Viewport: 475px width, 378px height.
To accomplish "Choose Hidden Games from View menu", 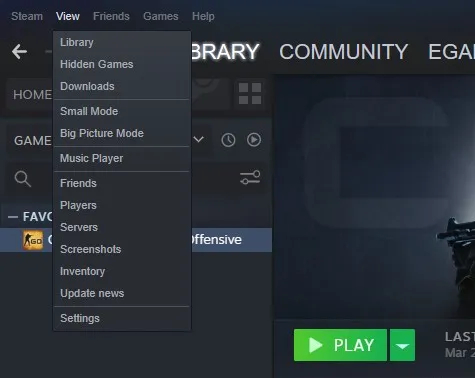I will 122,64.
